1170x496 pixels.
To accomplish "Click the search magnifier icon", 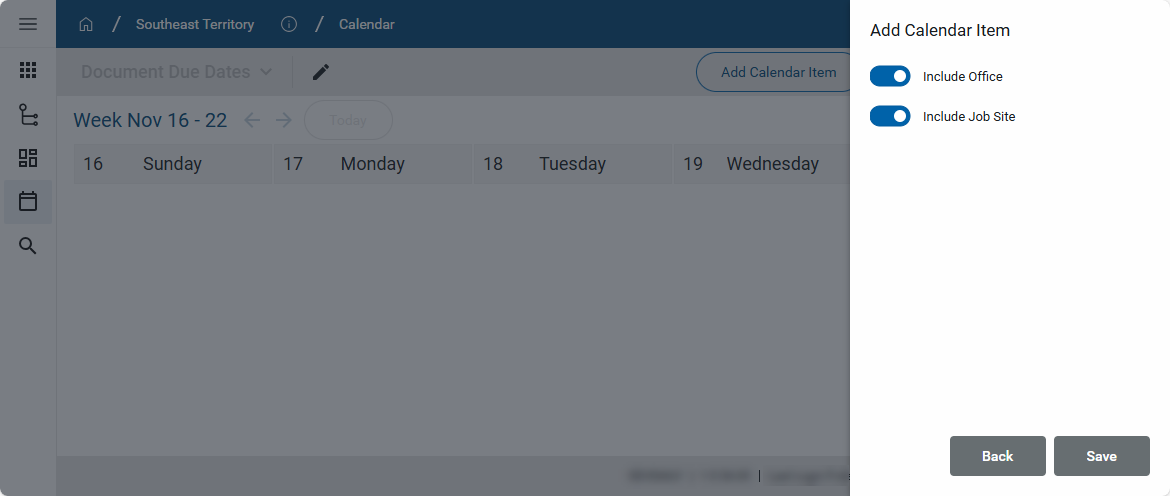I will tap(28, 246).
